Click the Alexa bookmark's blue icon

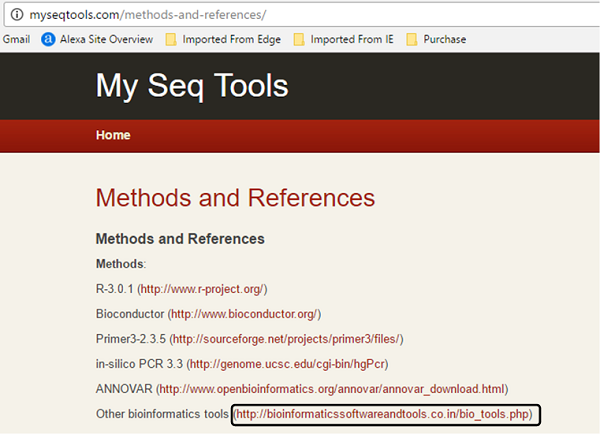tap(48, 39)
